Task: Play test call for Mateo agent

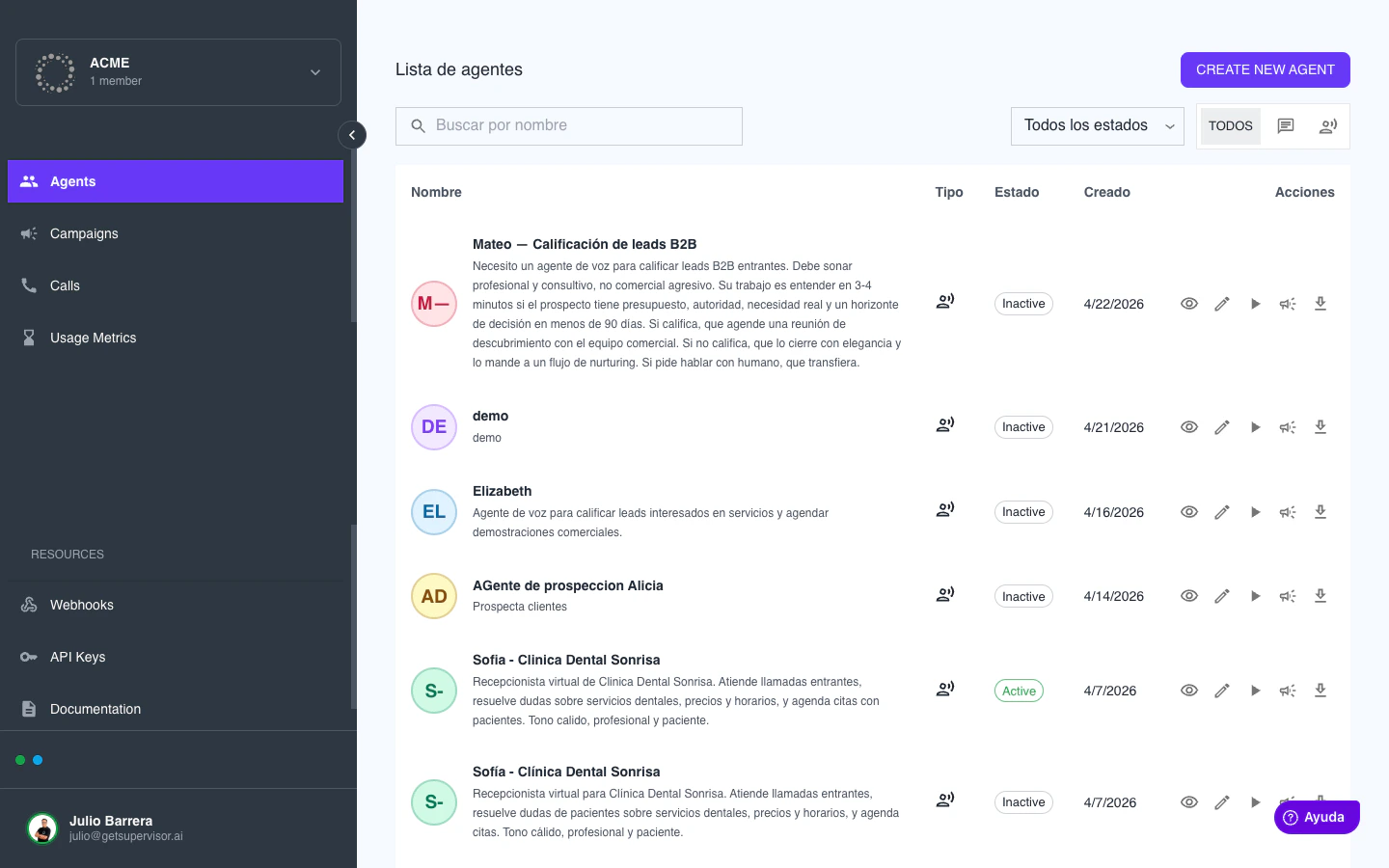Action: (1255, 304)
